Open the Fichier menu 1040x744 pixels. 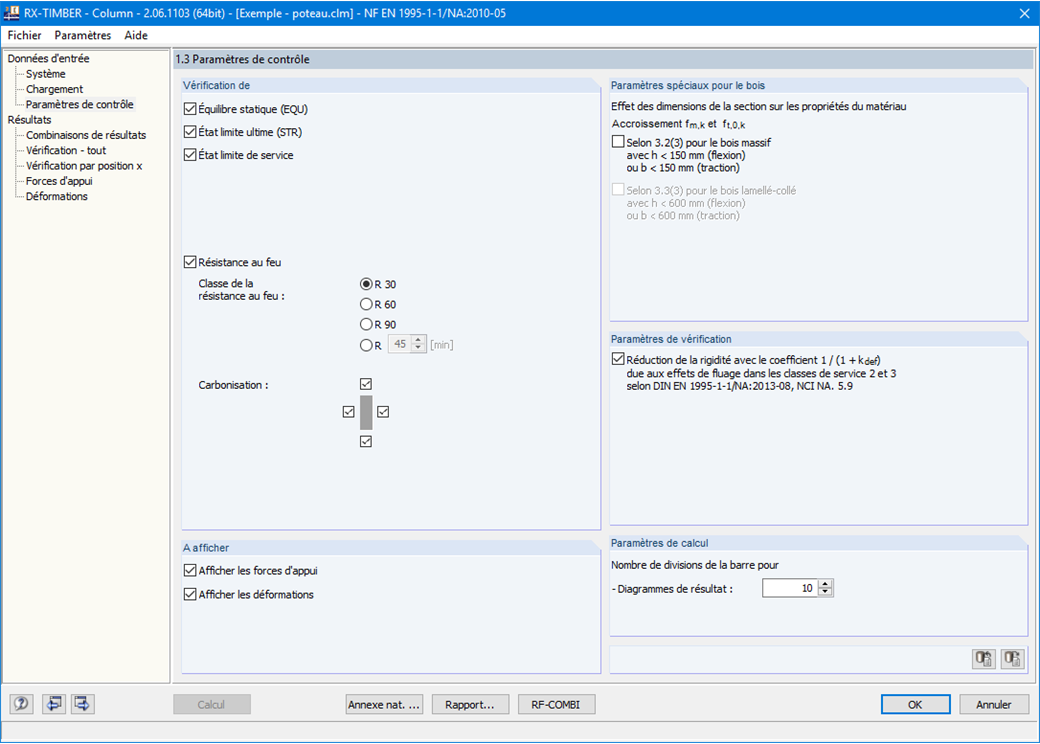24,35
